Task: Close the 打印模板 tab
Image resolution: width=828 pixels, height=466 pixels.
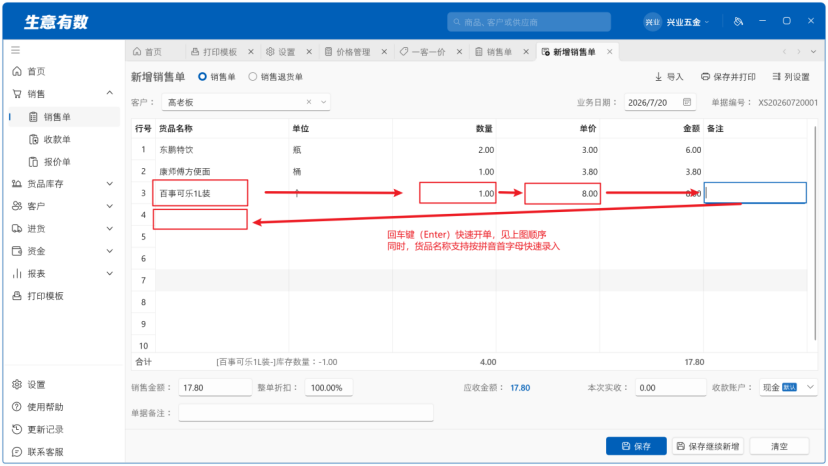Action: coord(251,52)
